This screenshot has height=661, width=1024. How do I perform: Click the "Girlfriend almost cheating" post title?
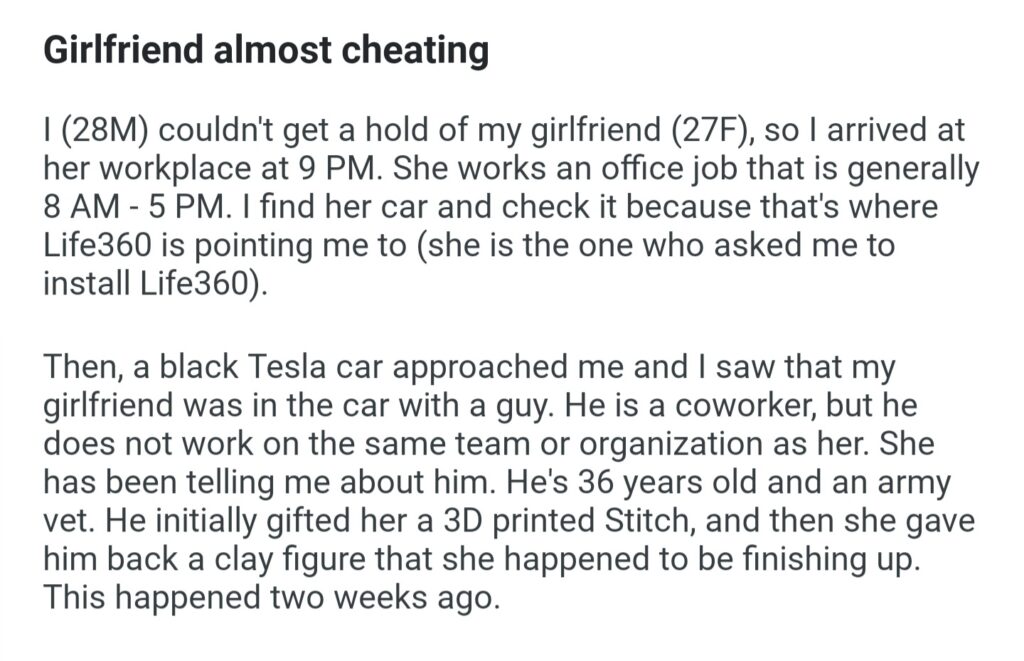point(266,50)
